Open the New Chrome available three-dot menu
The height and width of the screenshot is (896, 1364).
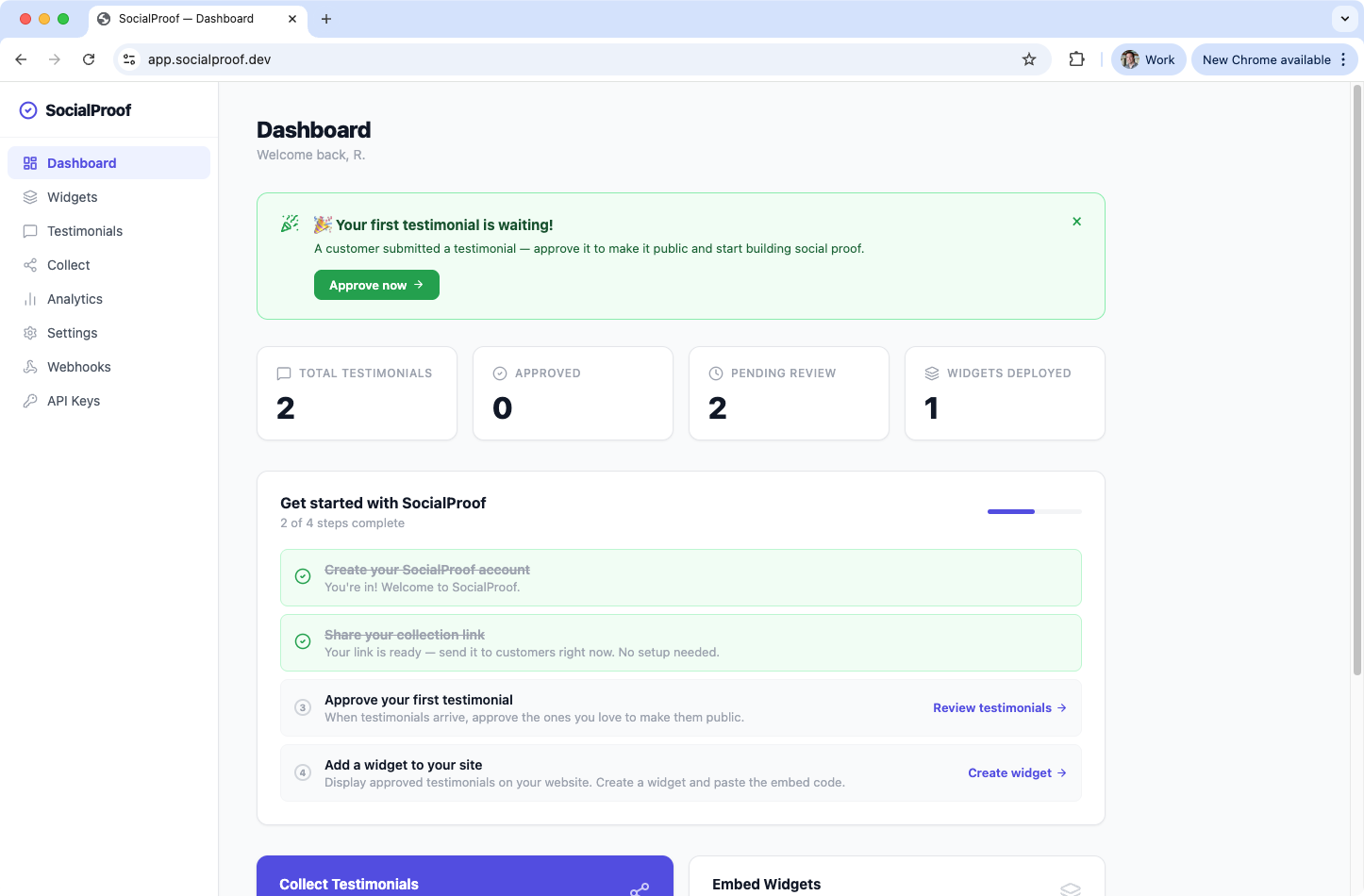click(x=1343, y=58)
